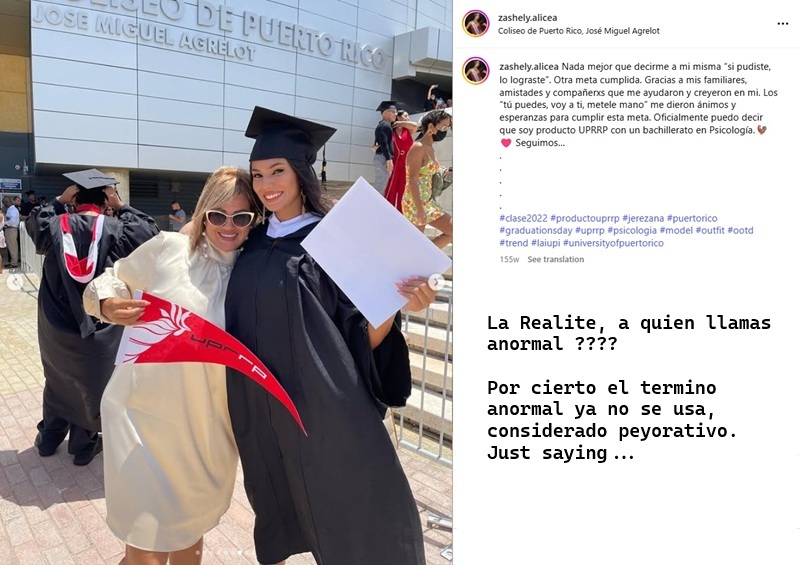Open the #productouprrp hashtag
This screenshot has height=565, width=800.
585,218
